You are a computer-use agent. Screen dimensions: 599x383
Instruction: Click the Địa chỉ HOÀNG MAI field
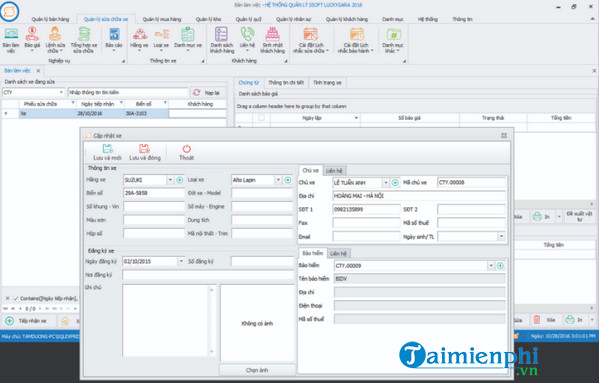pos(419,196)
